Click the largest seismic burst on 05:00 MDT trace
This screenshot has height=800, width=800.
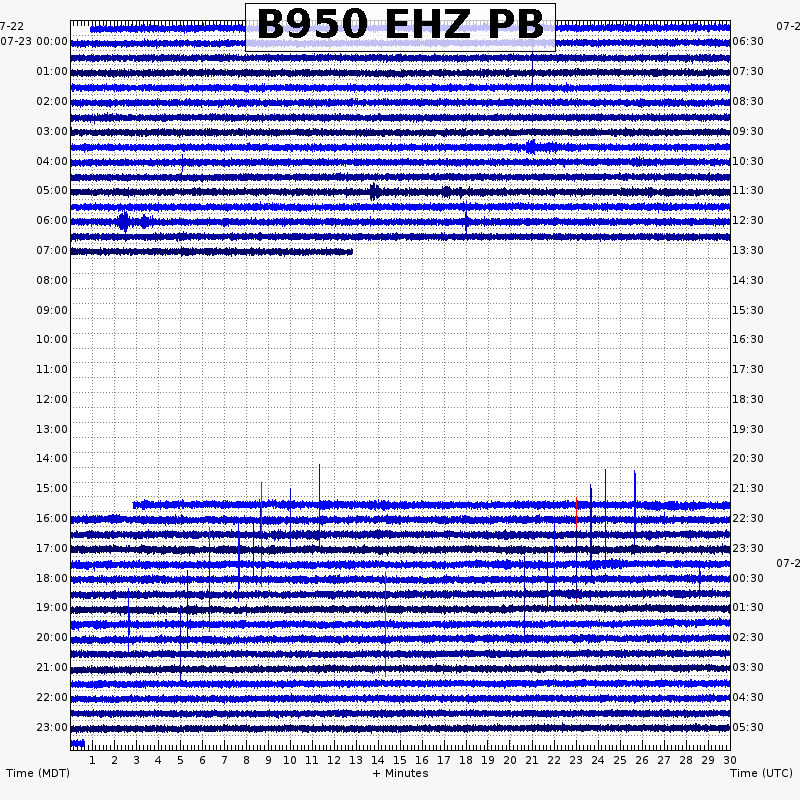click(x=375, y=192)
